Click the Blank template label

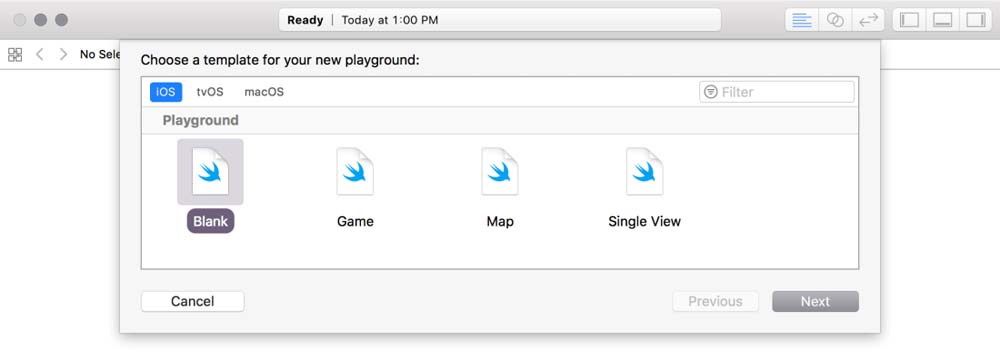[210, 221]
